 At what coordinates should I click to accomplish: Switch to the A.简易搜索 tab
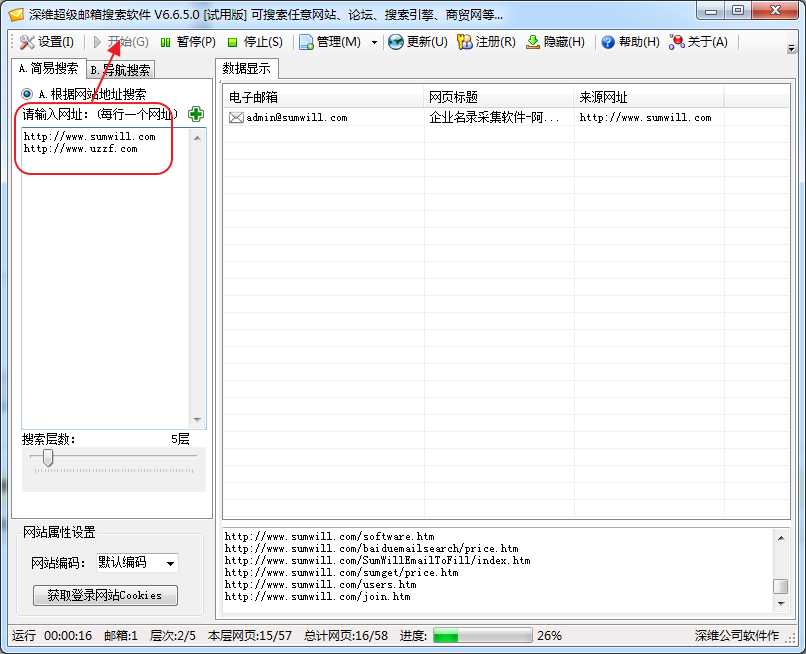[48, 68]
